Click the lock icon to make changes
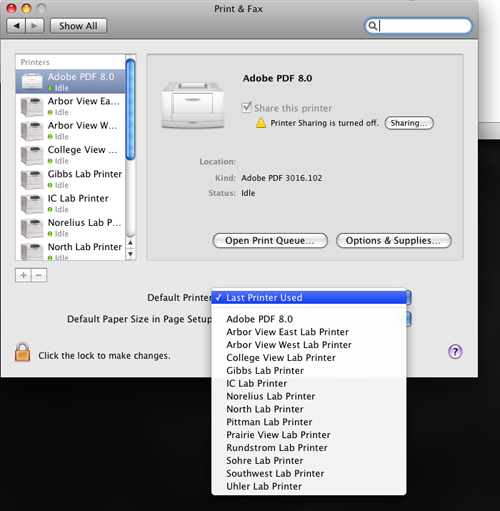The image size is (500, 511). [x=22, y=352]
